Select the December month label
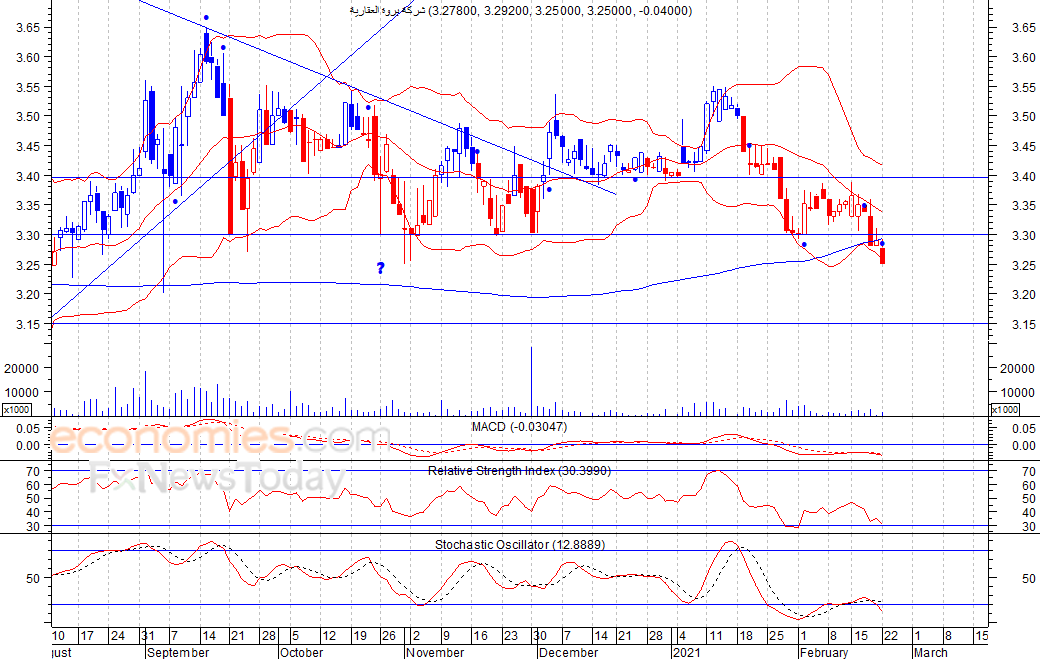The height and width of the screenshot is (659, 1040). point(568,652)
